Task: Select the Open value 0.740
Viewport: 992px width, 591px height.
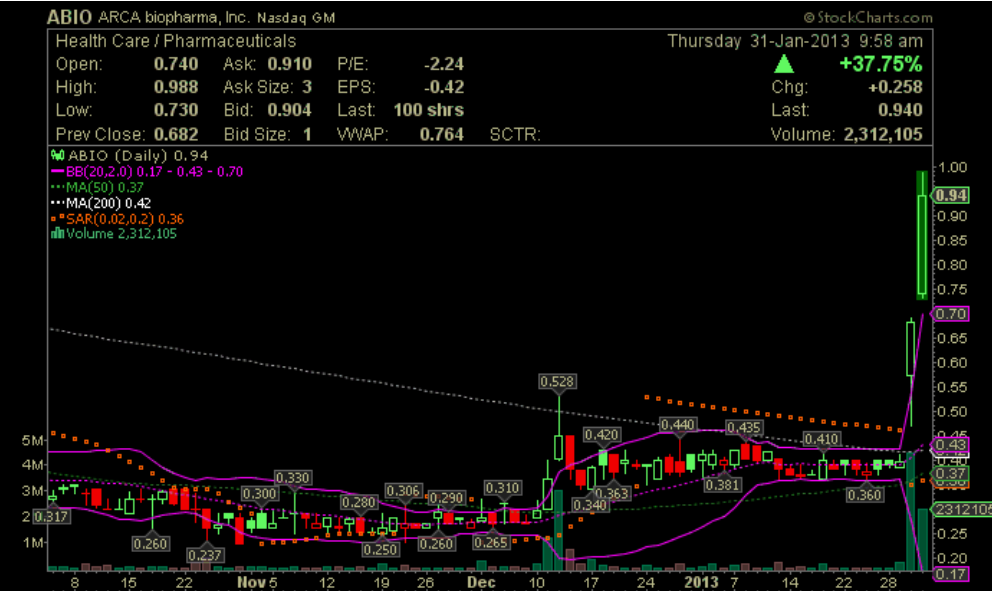Action: point(176,64)
